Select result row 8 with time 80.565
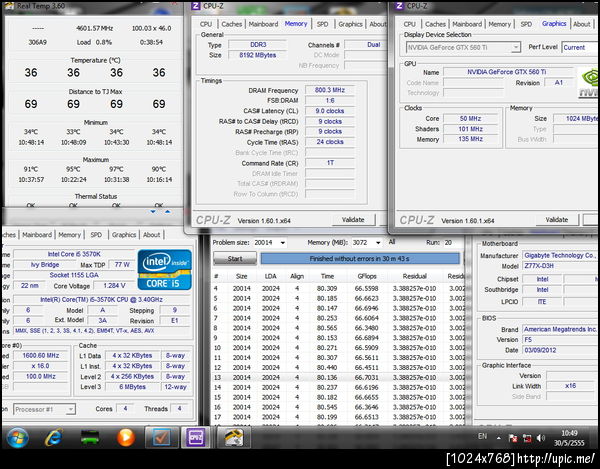This screenshot has width=600, height=469. coord(338,328)
